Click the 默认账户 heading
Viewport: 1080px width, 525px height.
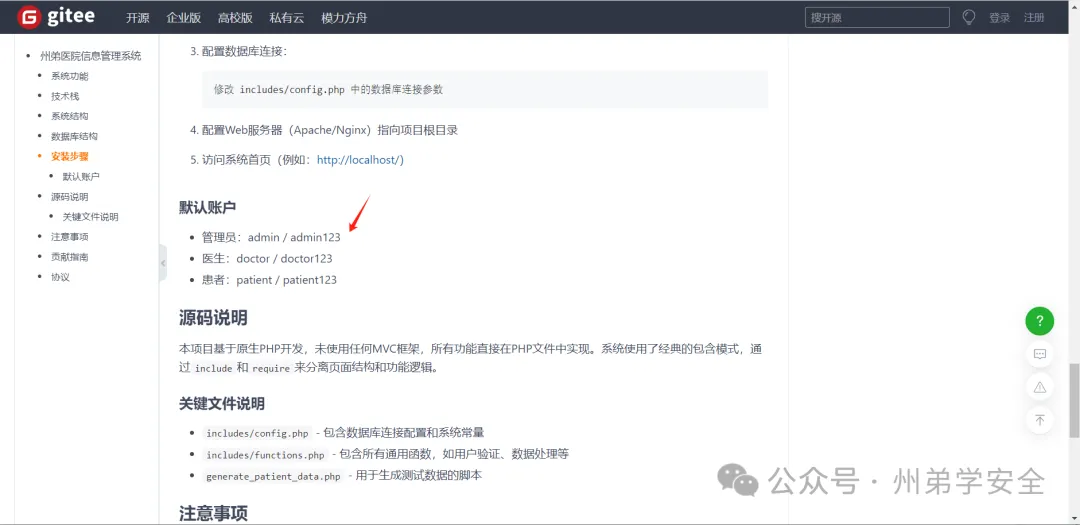click(209, 207)
